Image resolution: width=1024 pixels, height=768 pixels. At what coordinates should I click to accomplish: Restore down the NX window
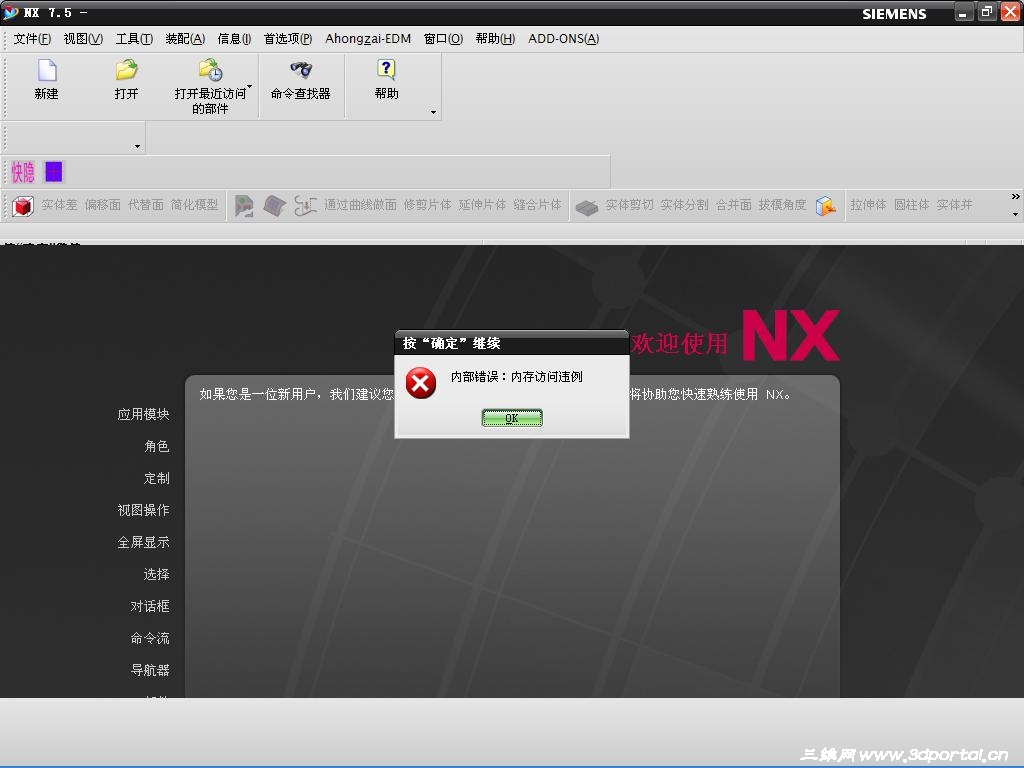pos(987,12)
